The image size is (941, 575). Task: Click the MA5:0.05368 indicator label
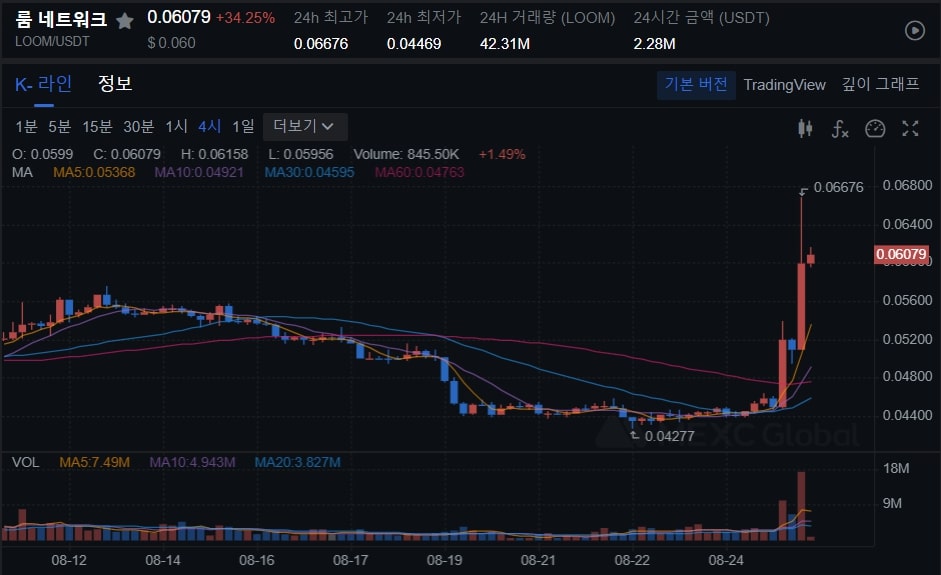tap(94, 173)
